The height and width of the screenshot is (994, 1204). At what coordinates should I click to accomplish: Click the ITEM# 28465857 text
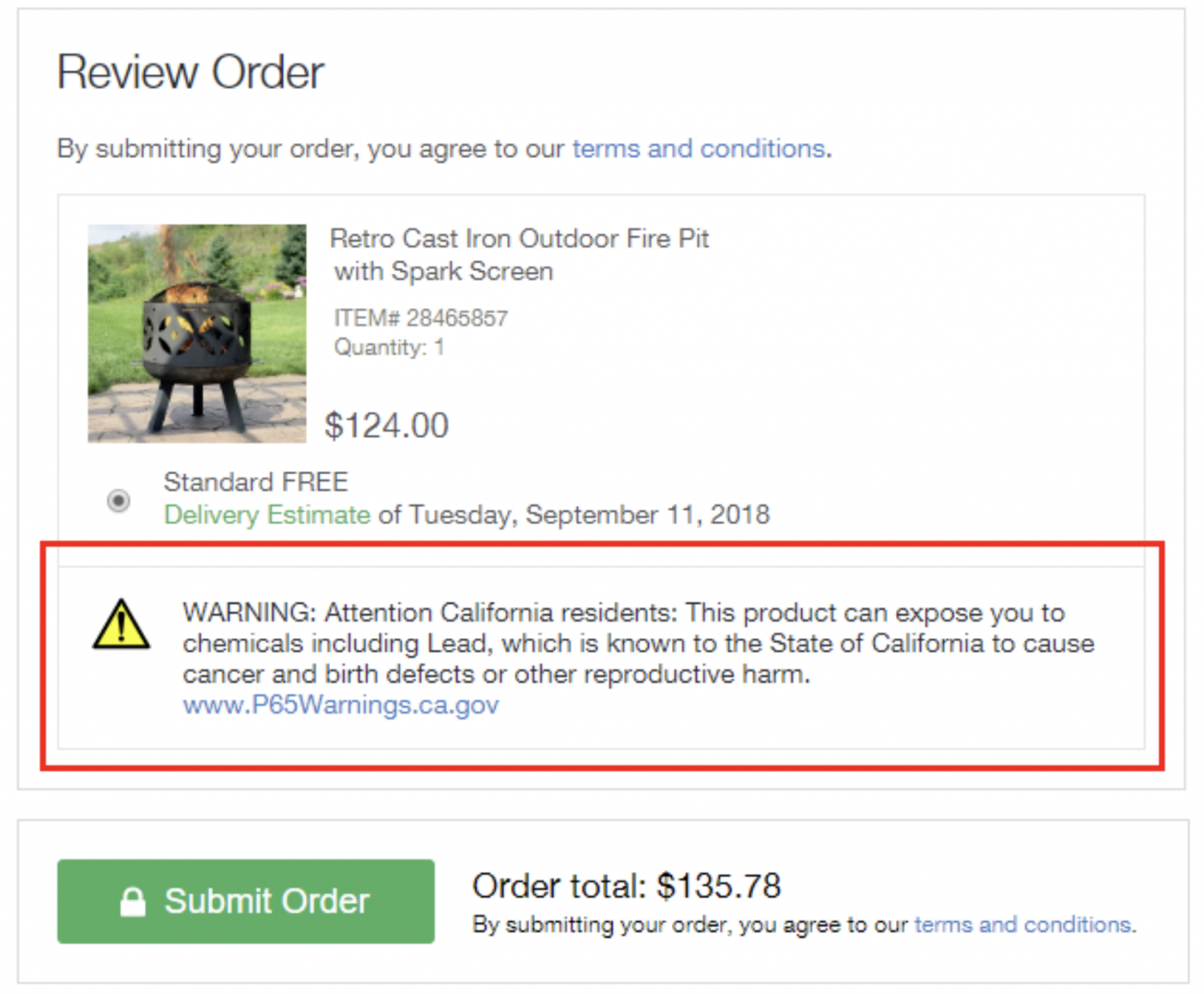420,318
